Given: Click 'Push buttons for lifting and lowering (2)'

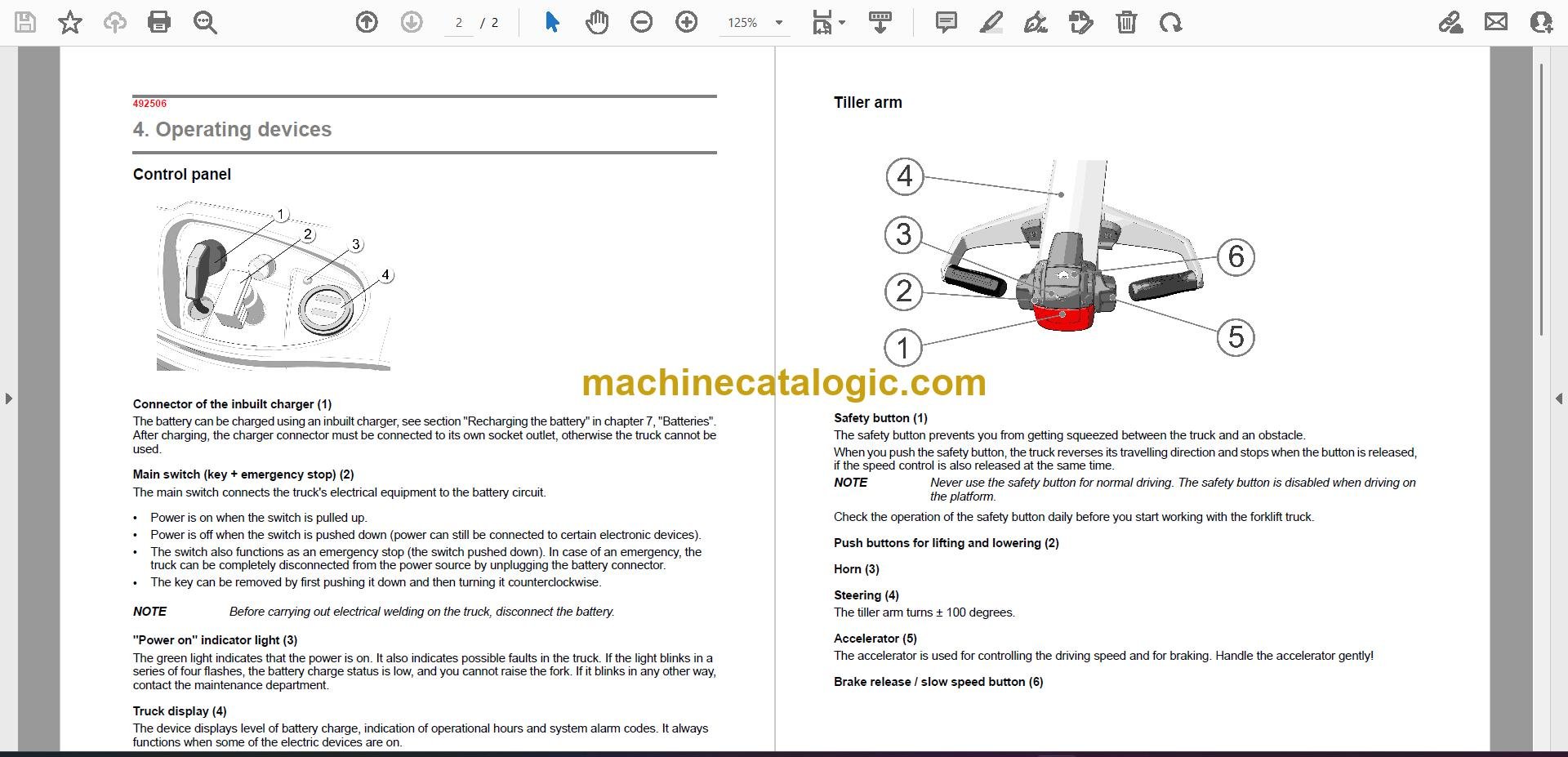Looking at the screenshot, I should pos(946,543).
